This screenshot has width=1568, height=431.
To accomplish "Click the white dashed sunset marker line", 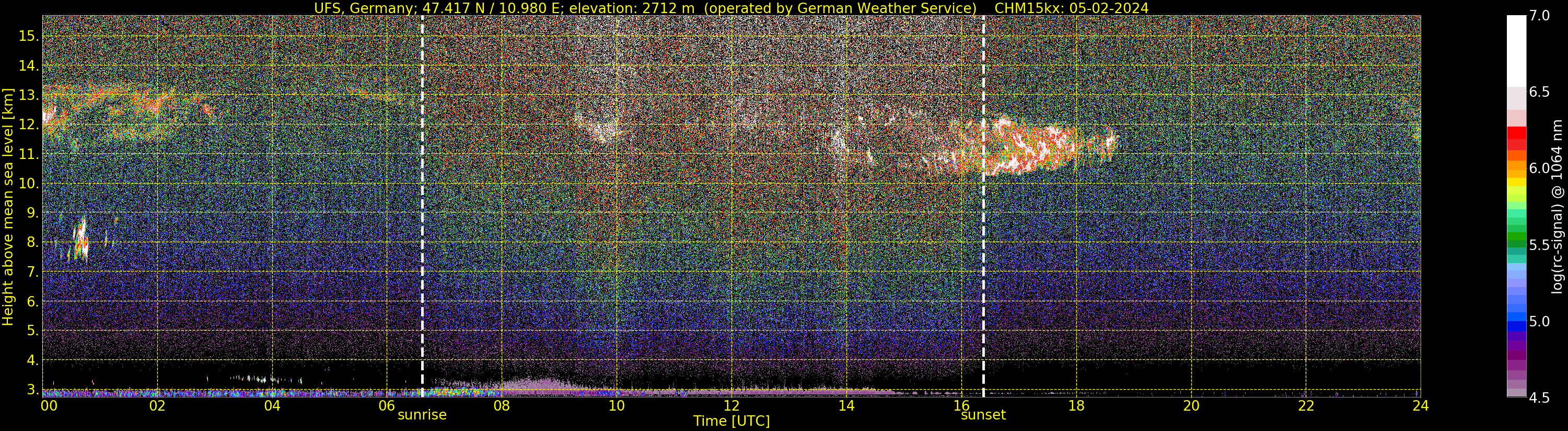I will (984, 206).
